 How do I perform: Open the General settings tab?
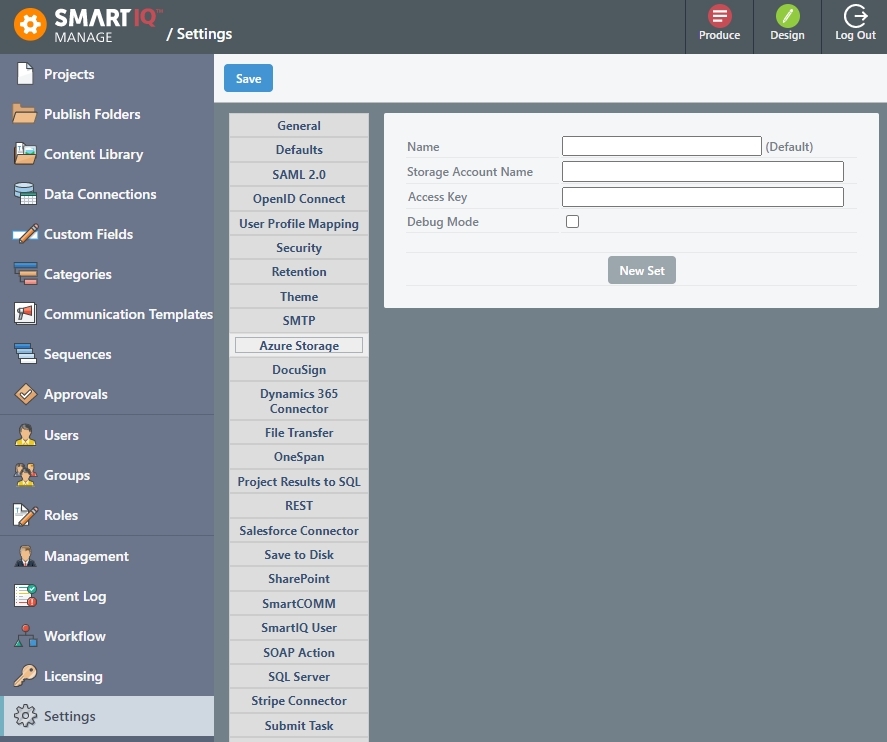(x=299, y=126)
